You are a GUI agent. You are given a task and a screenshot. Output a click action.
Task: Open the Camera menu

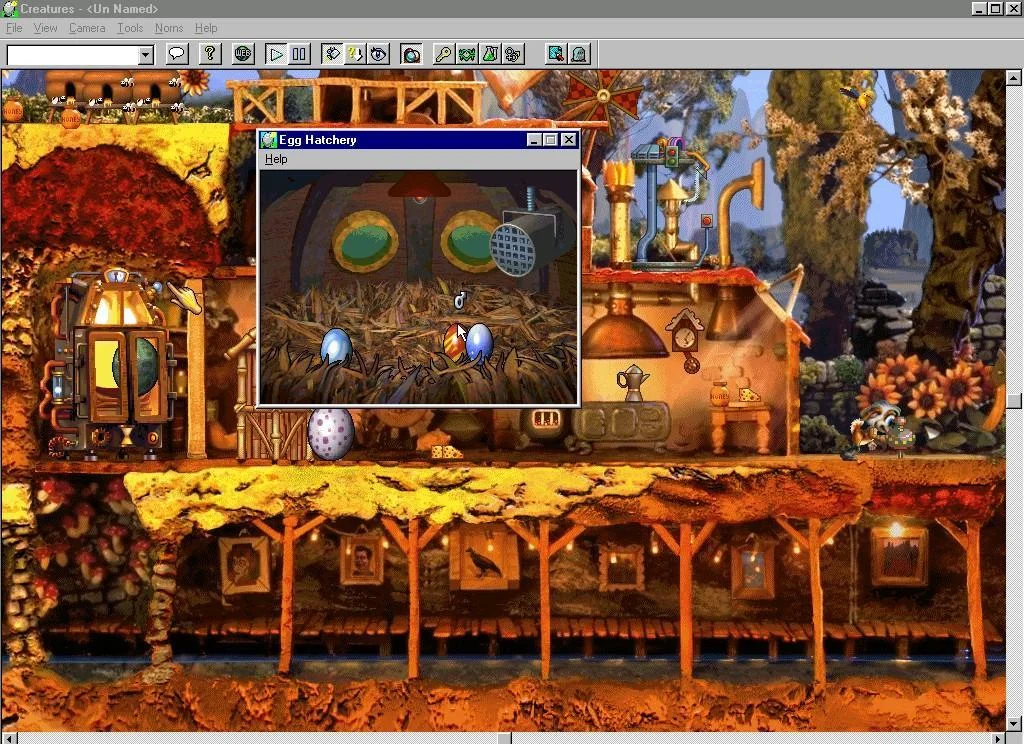tap(87, 28)
